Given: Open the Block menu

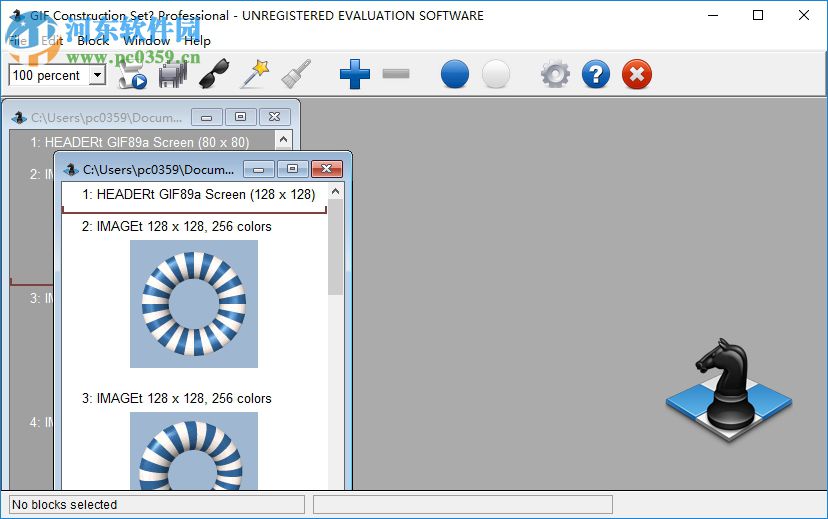Looking at the screenshot, I should pyautogui.click(x=93, y=41).
